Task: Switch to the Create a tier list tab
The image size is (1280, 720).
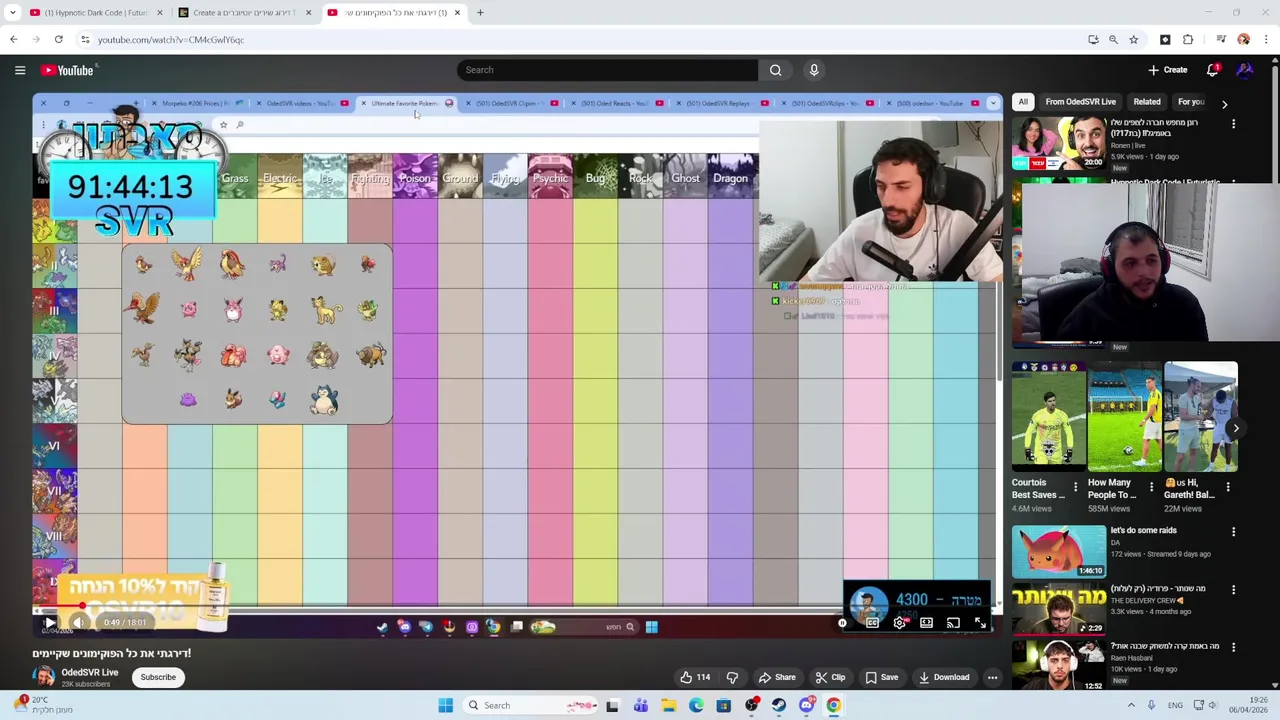Action: click(x=244, y=13)
